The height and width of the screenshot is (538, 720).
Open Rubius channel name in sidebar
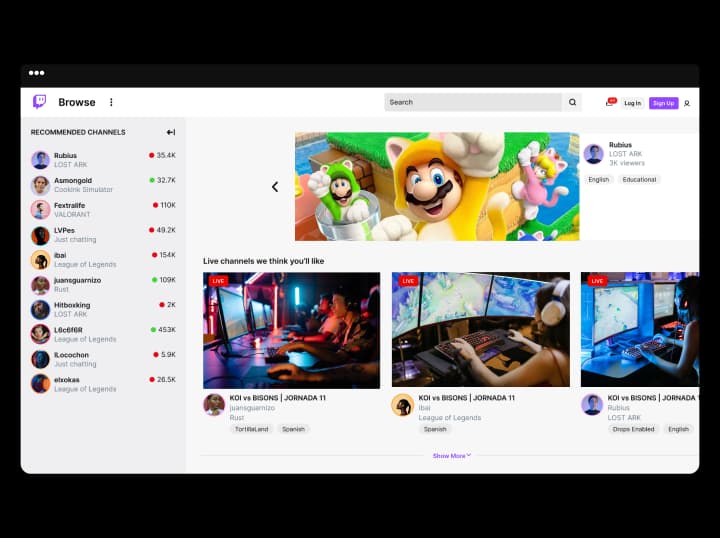[x=65, y=156]
